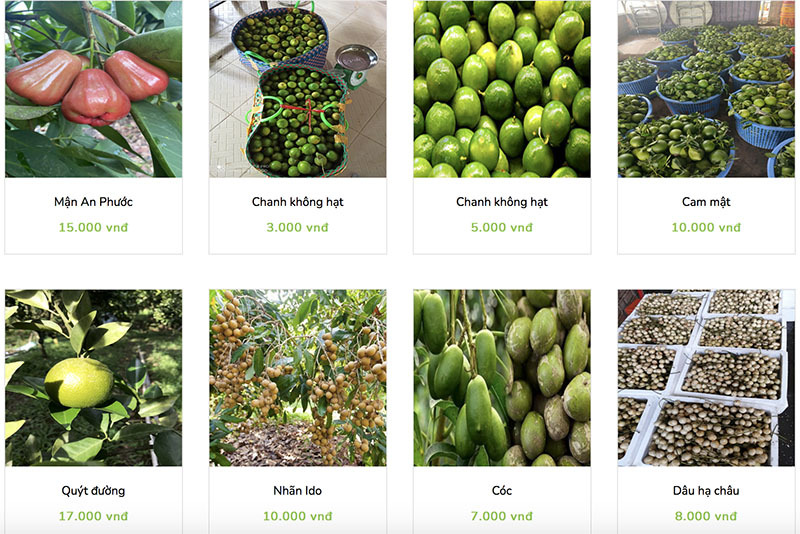Viewport: 800px width, 534px height.
Task: Select the 17.000 vnđ price
Action: pyautogui.click(x=93, y=516)
